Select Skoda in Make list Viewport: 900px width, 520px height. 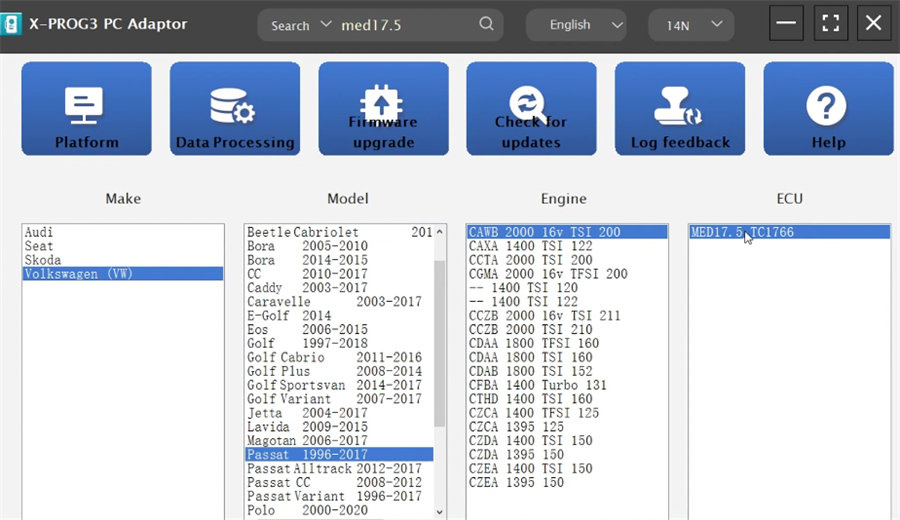point(123,259)
